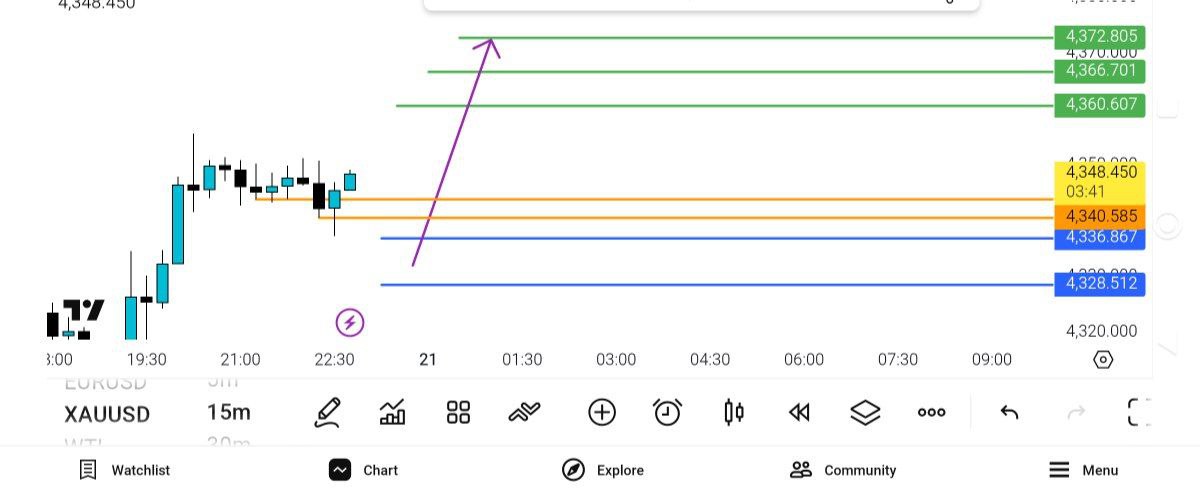The image size is (1200, 495).
Task: Click the purple lightning bolt event marker
Action: (x=349, y=322)
